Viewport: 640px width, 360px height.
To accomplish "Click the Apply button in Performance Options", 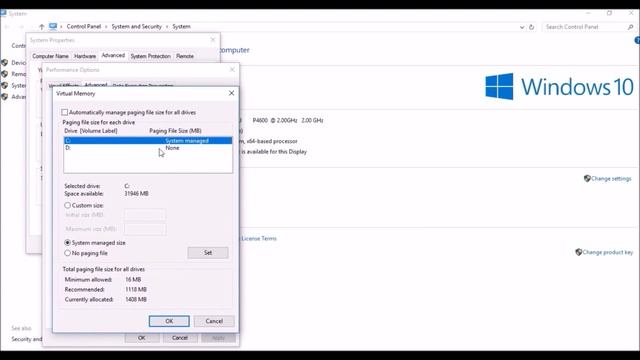I will click(218, 338).
